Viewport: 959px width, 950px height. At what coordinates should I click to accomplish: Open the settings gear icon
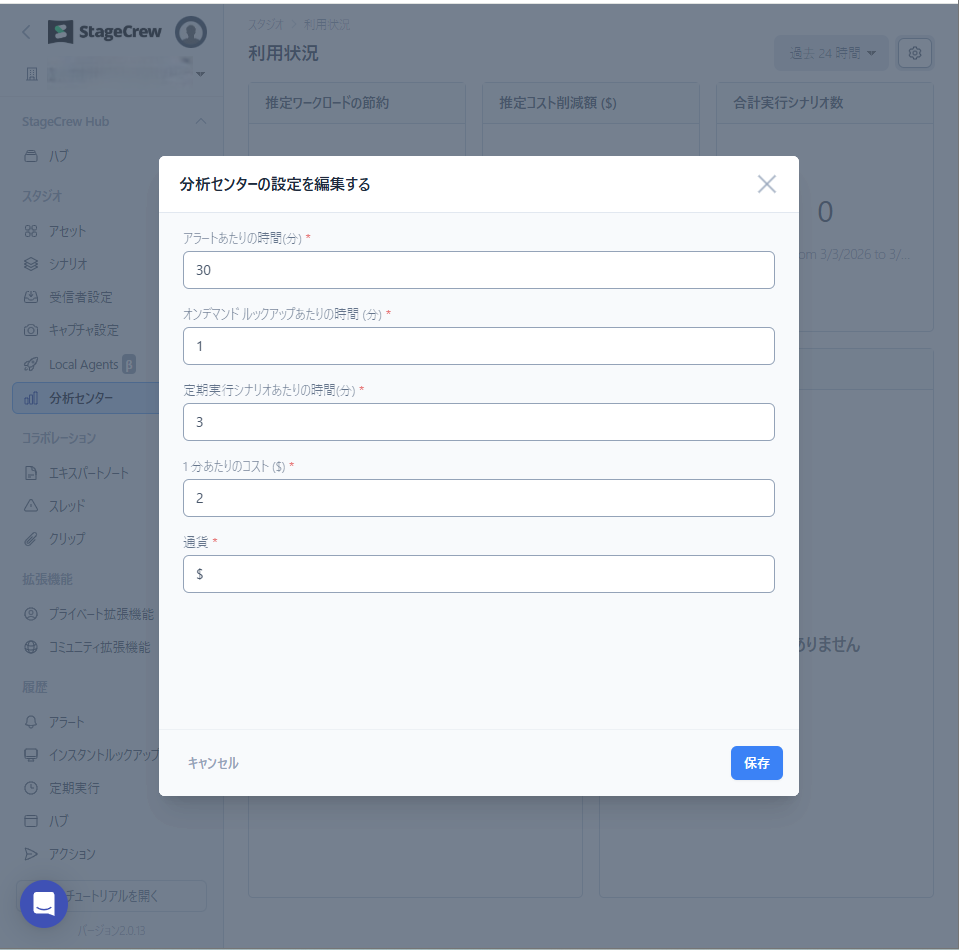point(914,53)
